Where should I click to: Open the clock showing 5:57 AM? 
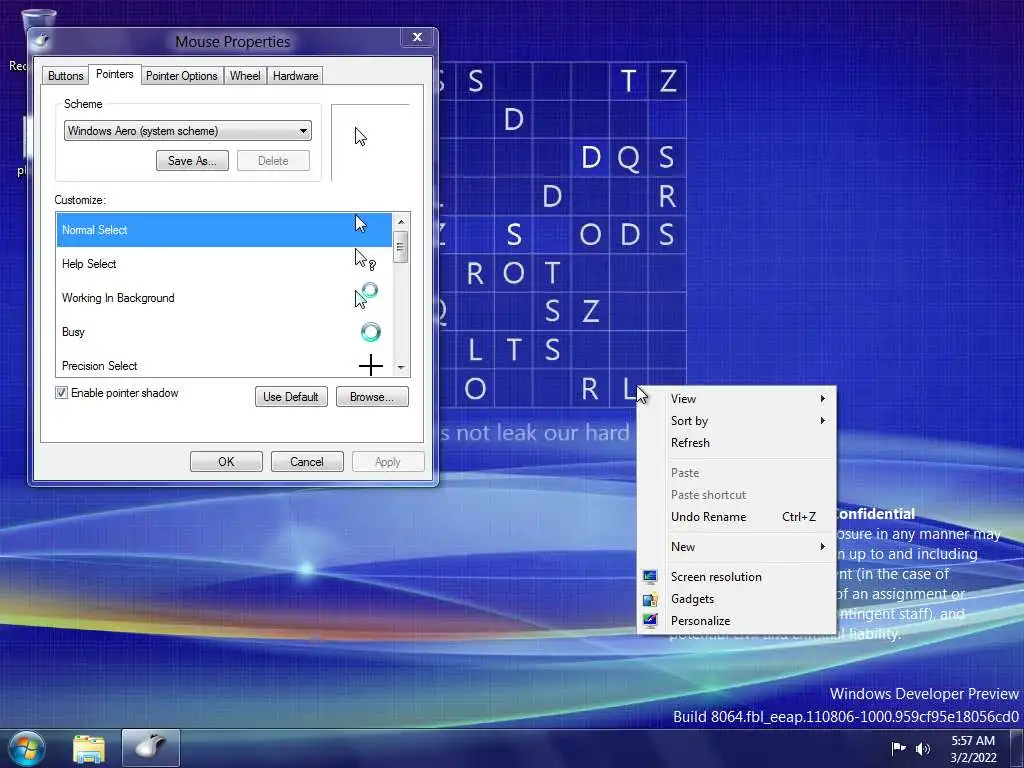click(x=973, y=749)
